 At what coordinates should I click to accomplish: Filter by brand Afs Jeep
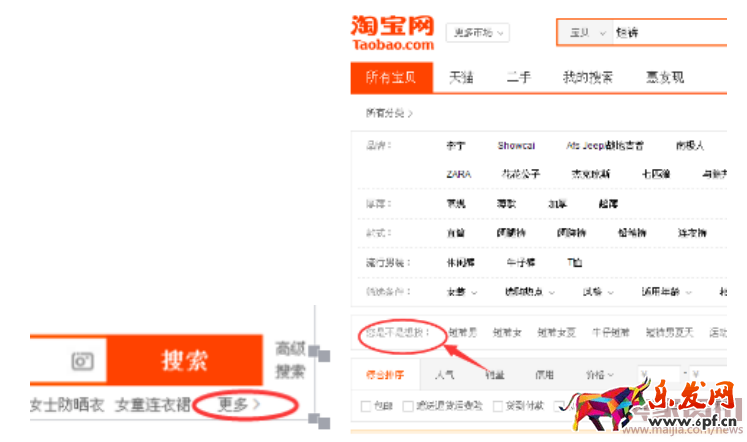[605, 146]
